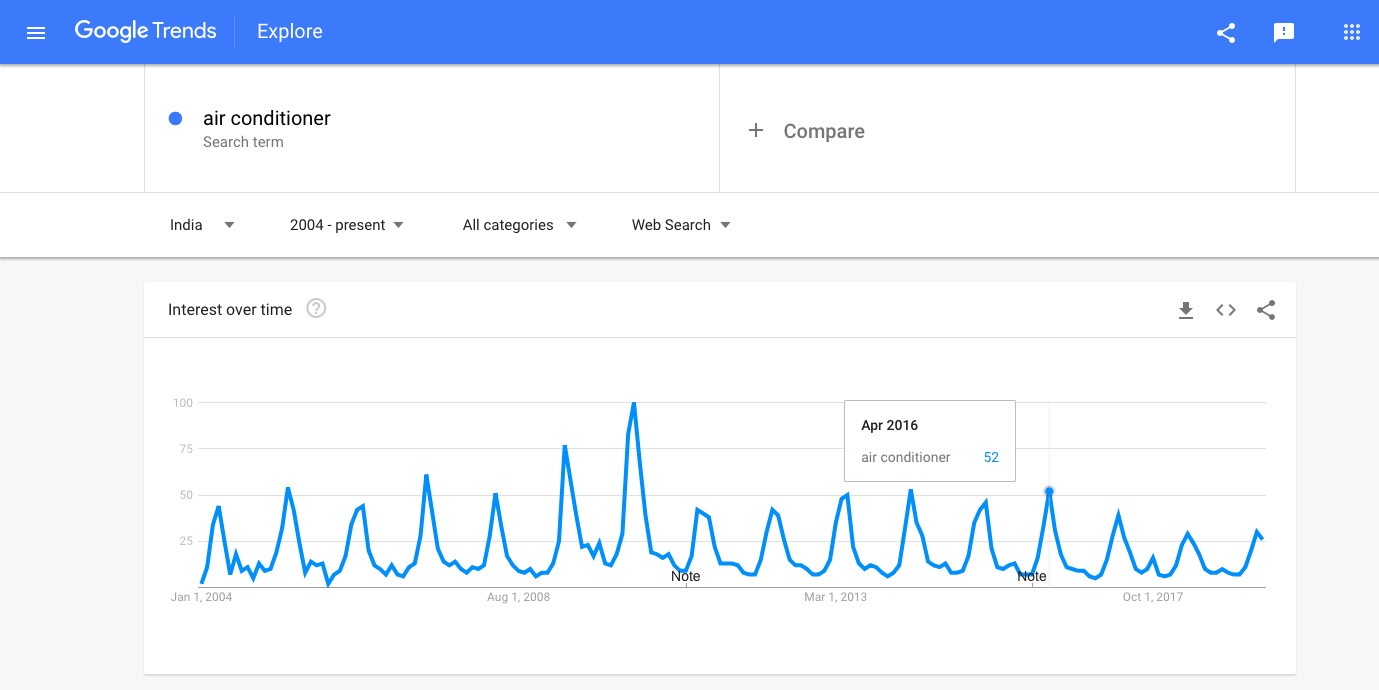Switch to the Explore section

tap(289, 31)
